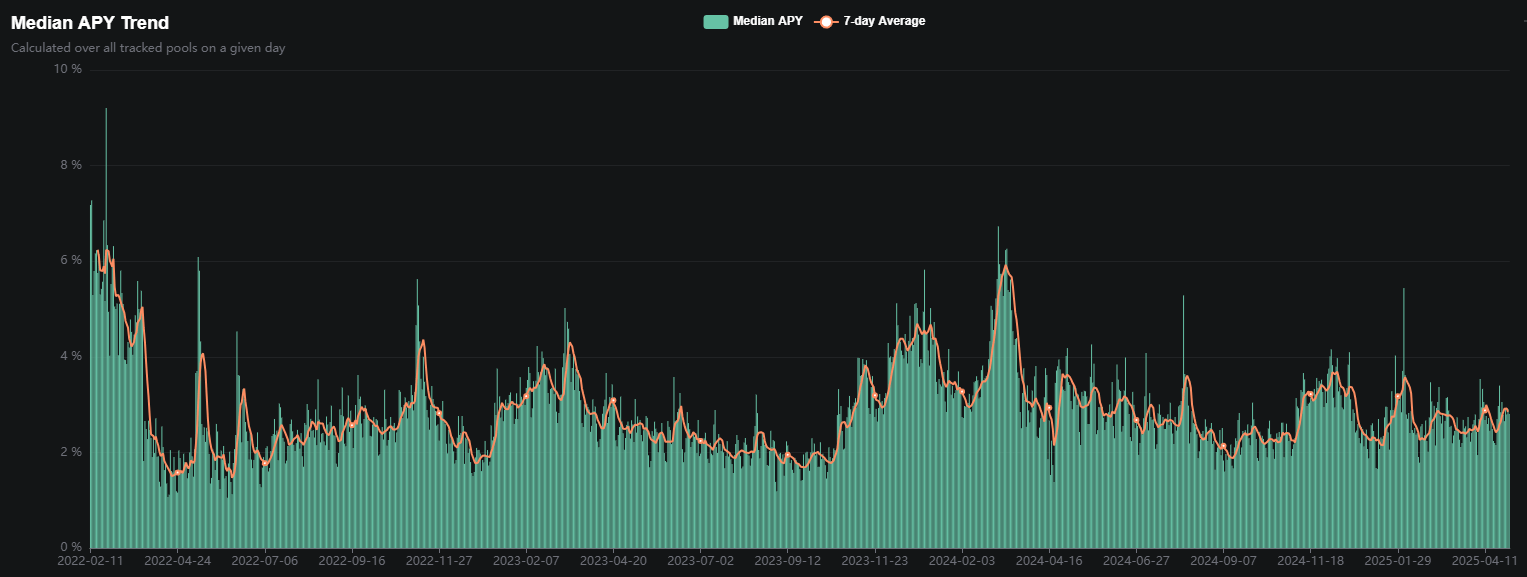The image size is (1527, 577).
Task: Click the orange line's peak near 6% in 2024
Action: (x=1005, y=266)
